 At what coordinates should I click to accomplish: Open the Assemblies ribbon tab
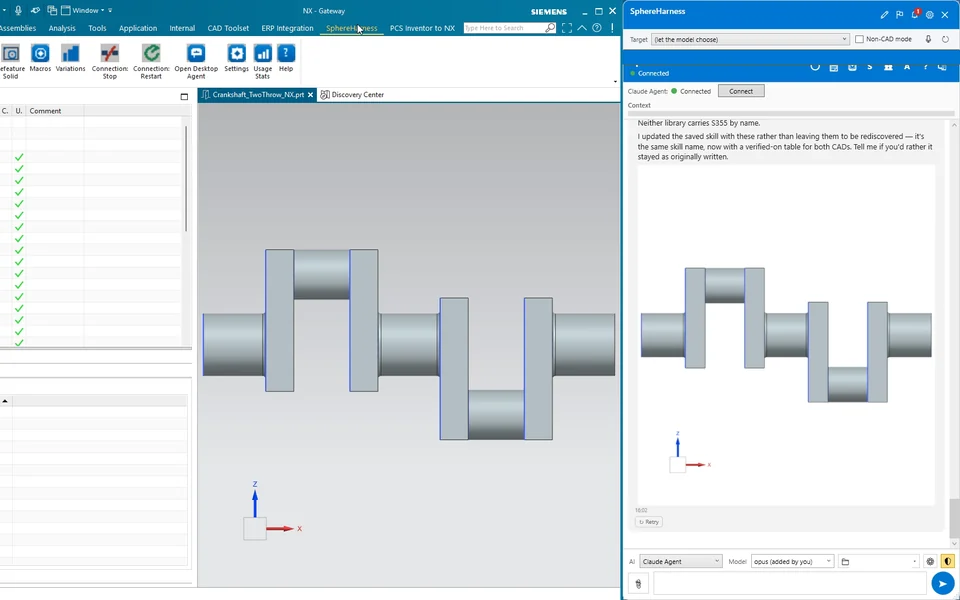[x=18, y=28]
